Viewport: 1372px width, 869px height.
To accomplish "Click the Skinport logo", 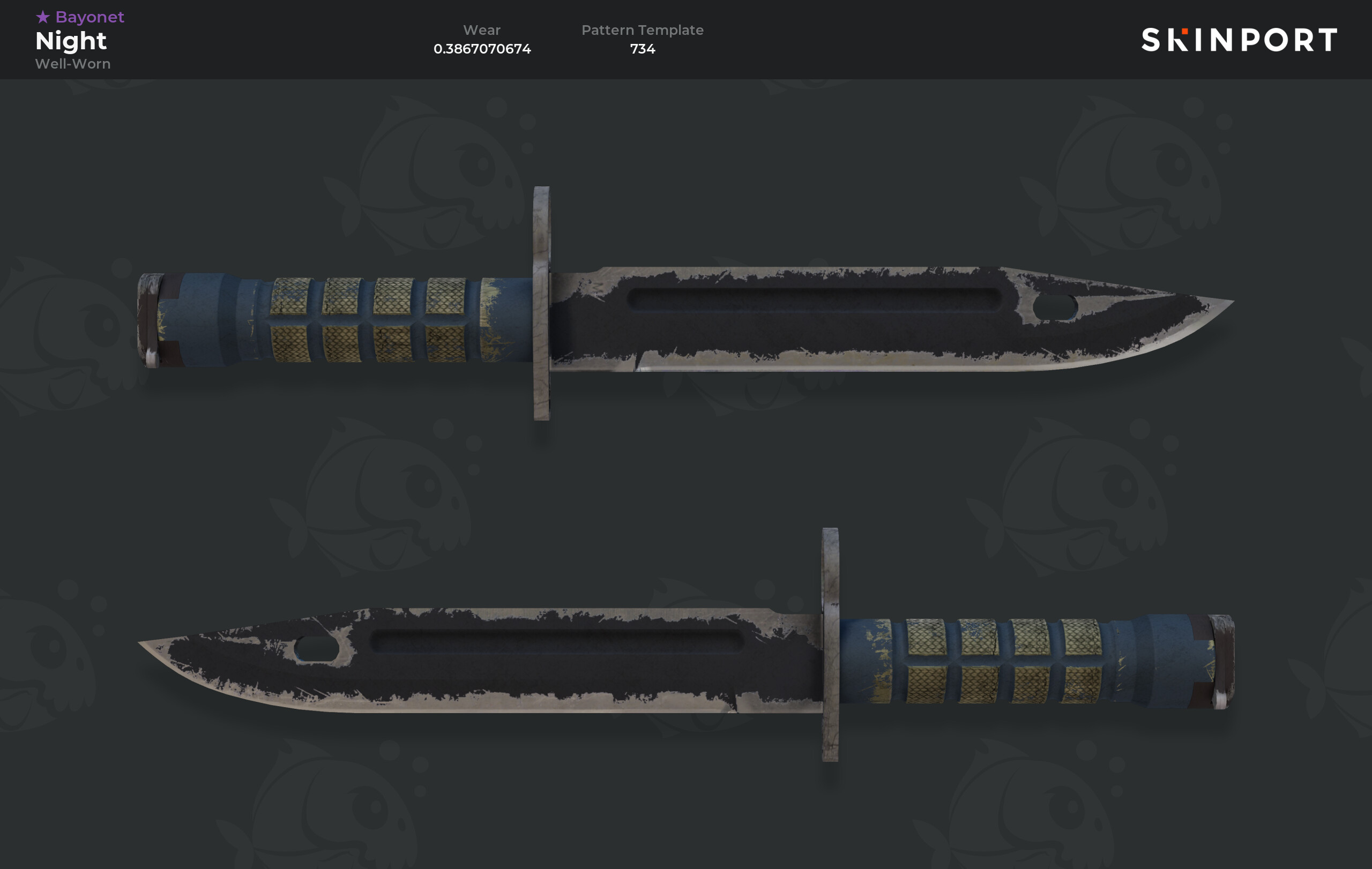I will 1239,40.
